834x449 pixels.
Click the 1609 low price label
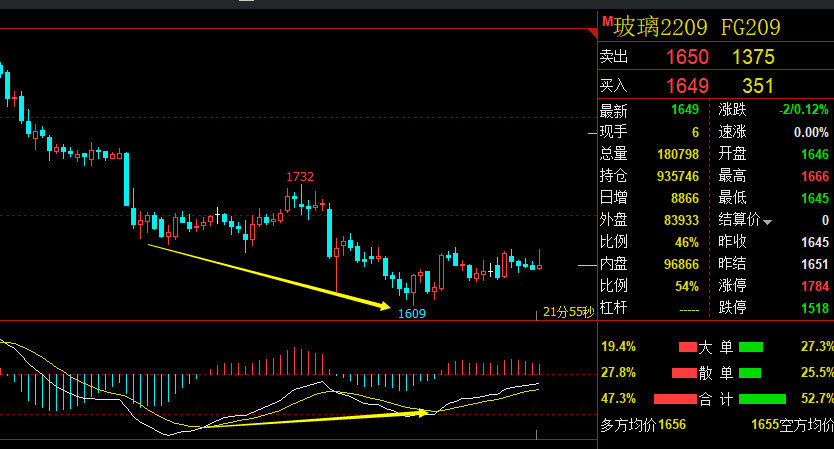[412, 314]
